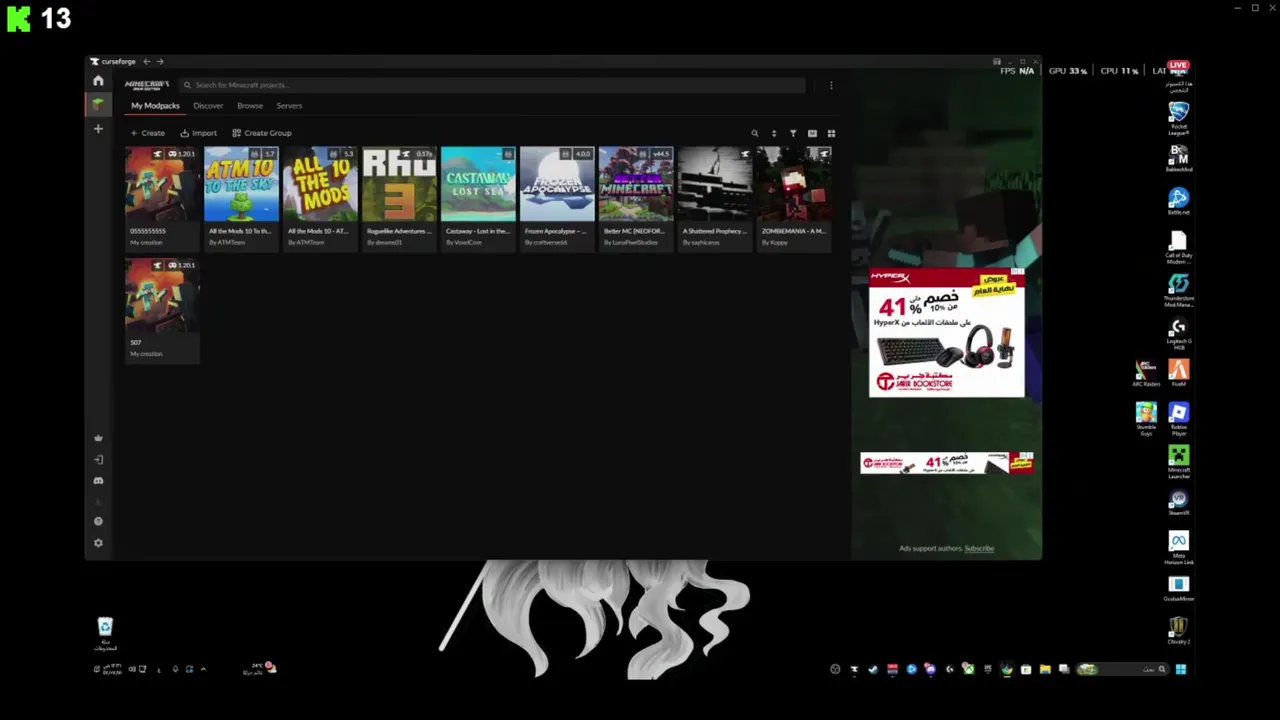1280x720 pixels.
Task: Open the Meta Horizon Link desktop icon
Action: pyautogui.click(x=1179, y=547)
